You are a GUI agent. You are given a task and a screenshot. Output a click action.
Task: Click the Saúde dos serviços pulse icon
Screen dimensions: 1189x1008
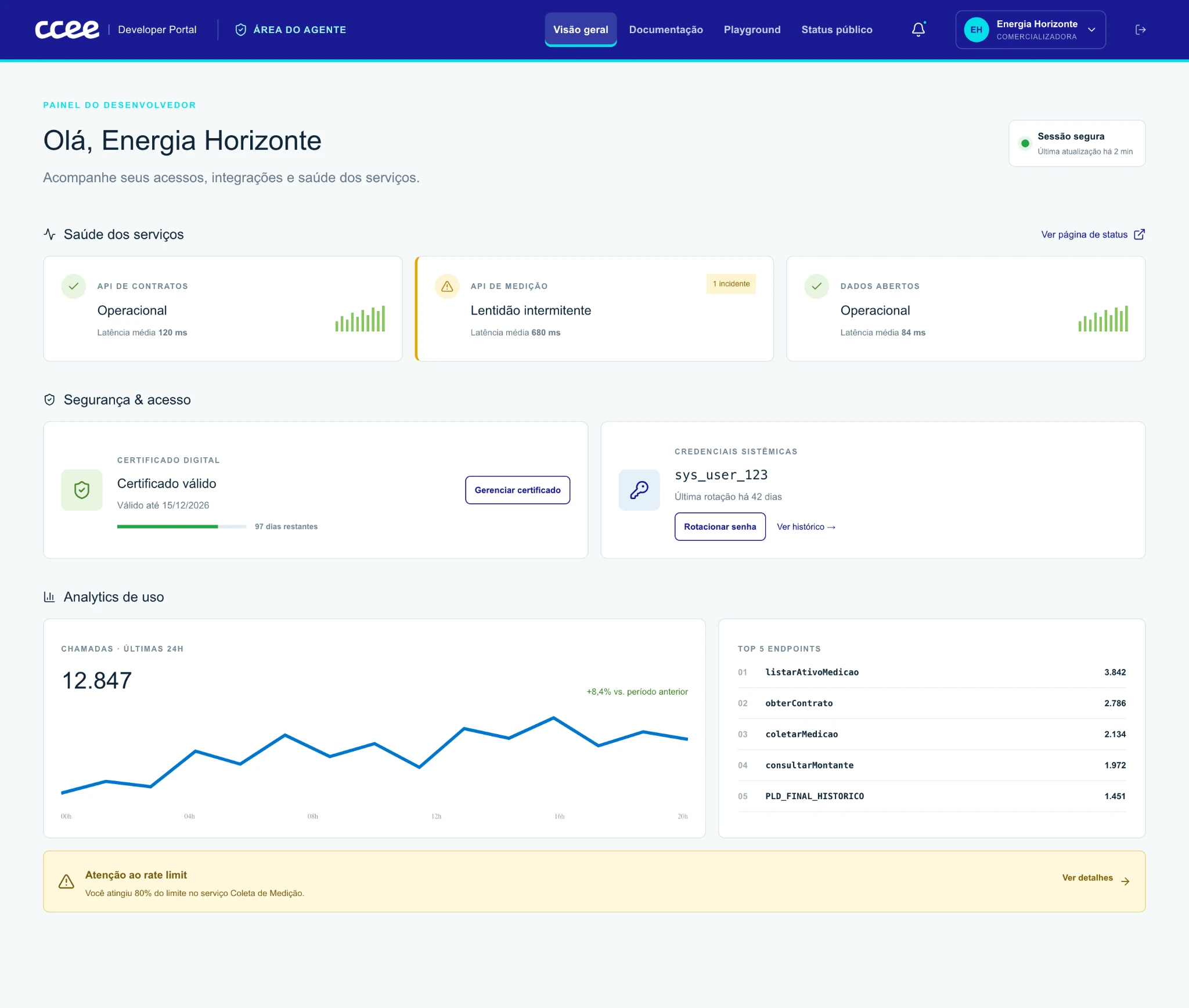[x=49, y=234]
